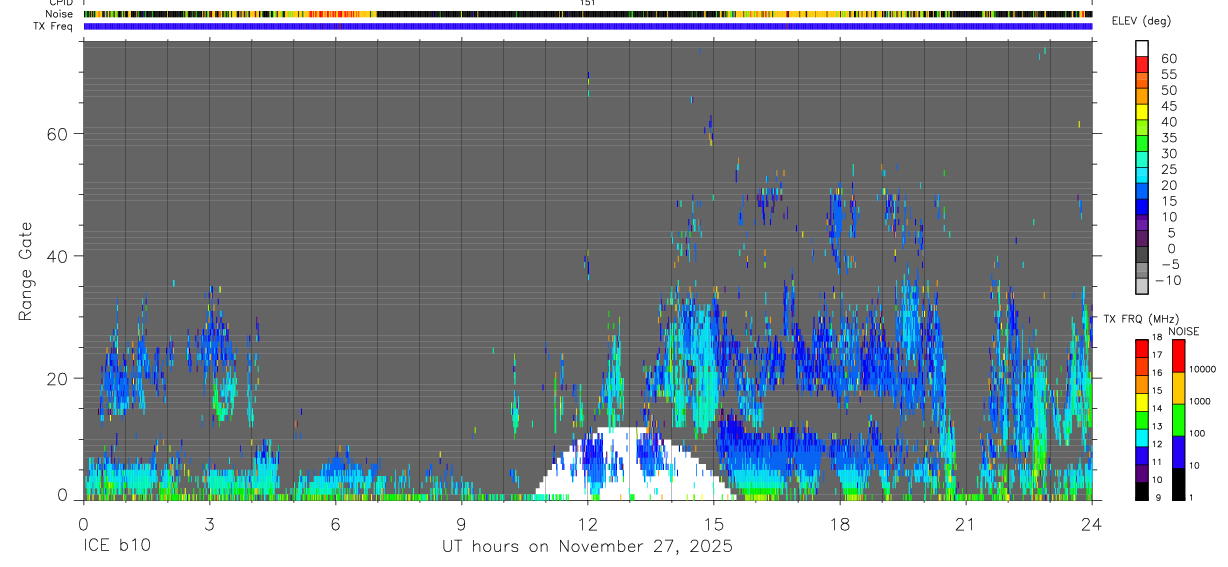
Task: Click the red swatch in ELEV scale
Action: coord(1142,64)
